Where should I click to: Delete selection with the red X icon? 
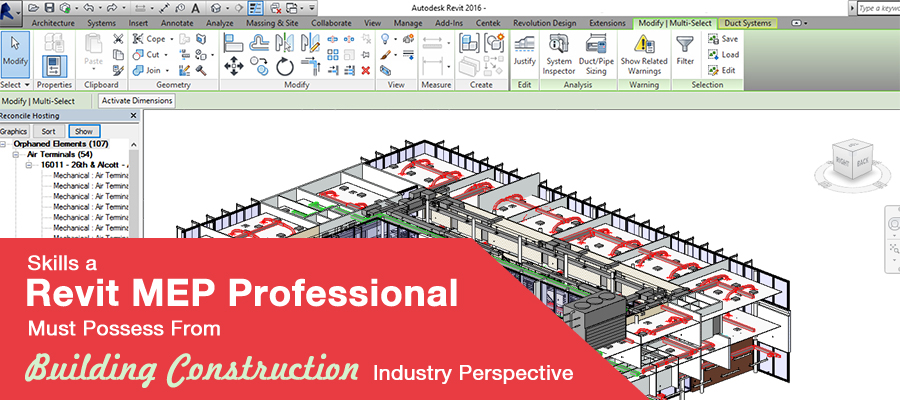[x=366, y=71]
